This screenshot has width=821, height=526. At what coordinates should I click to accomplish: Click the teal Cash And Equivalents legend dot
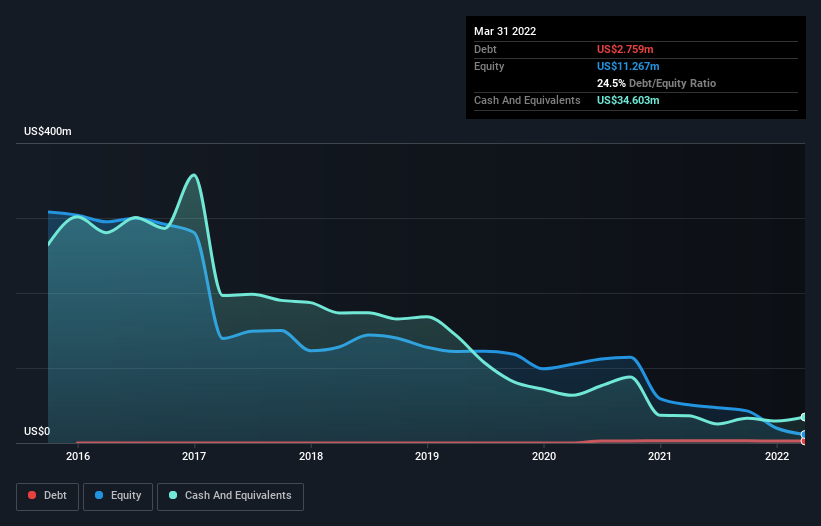[x=173, y=495]
